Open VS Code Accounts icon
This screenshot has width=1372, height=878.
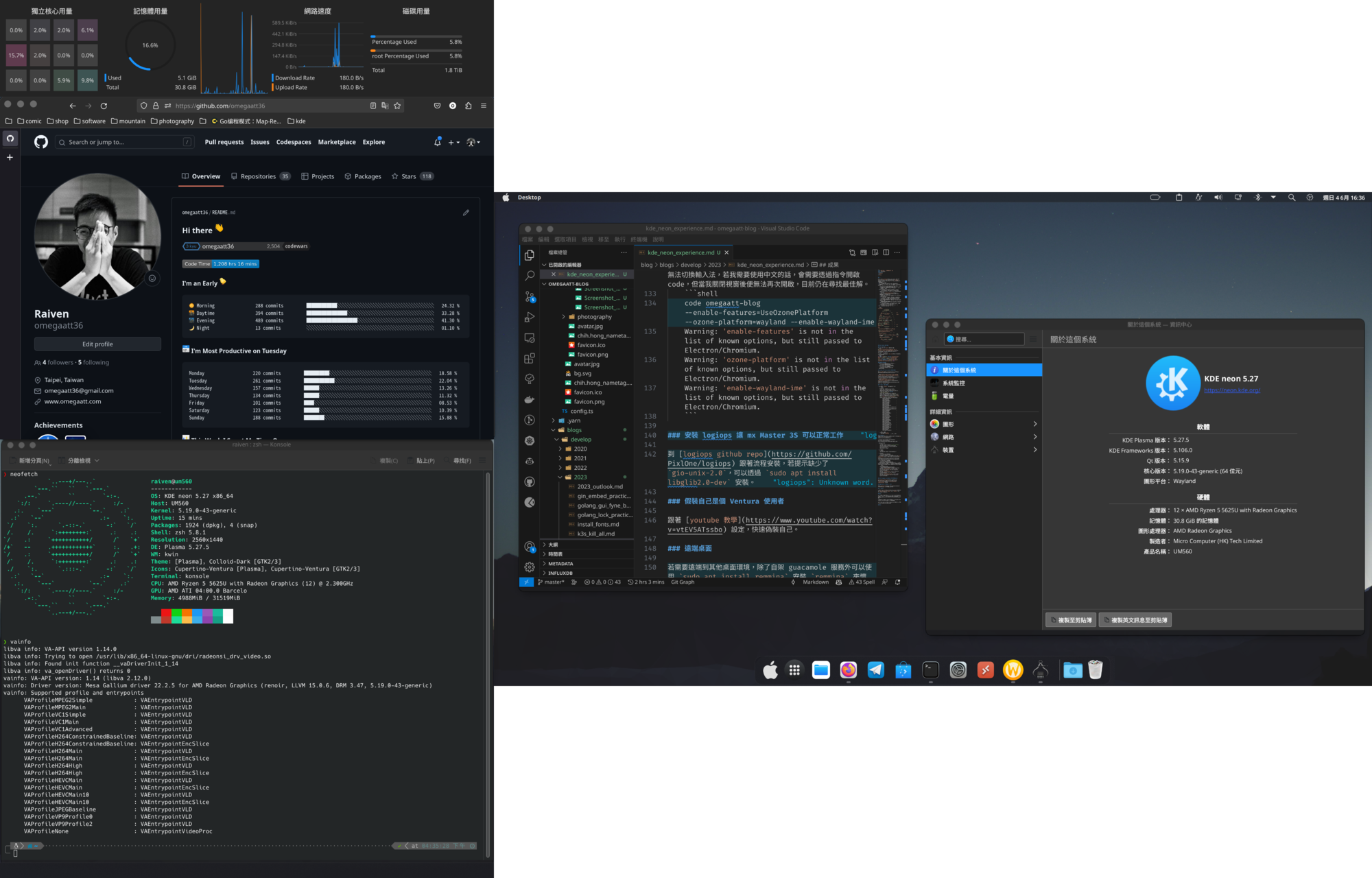pyautogui.click(x=530, y=547)
